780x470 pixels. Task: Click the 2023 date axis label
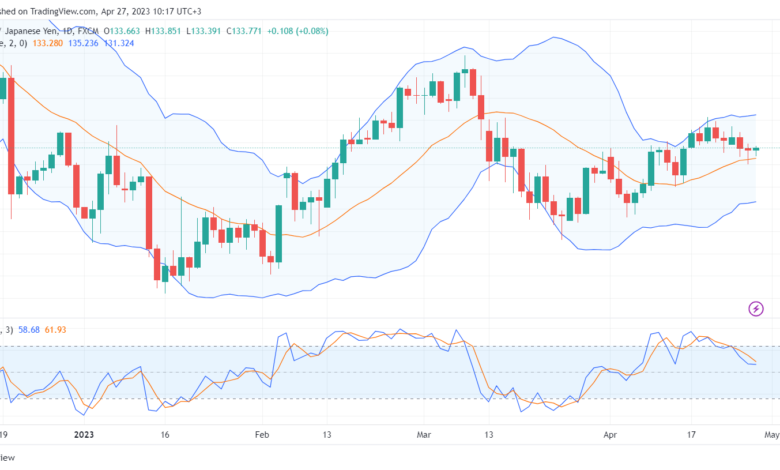tap(84, 435)
